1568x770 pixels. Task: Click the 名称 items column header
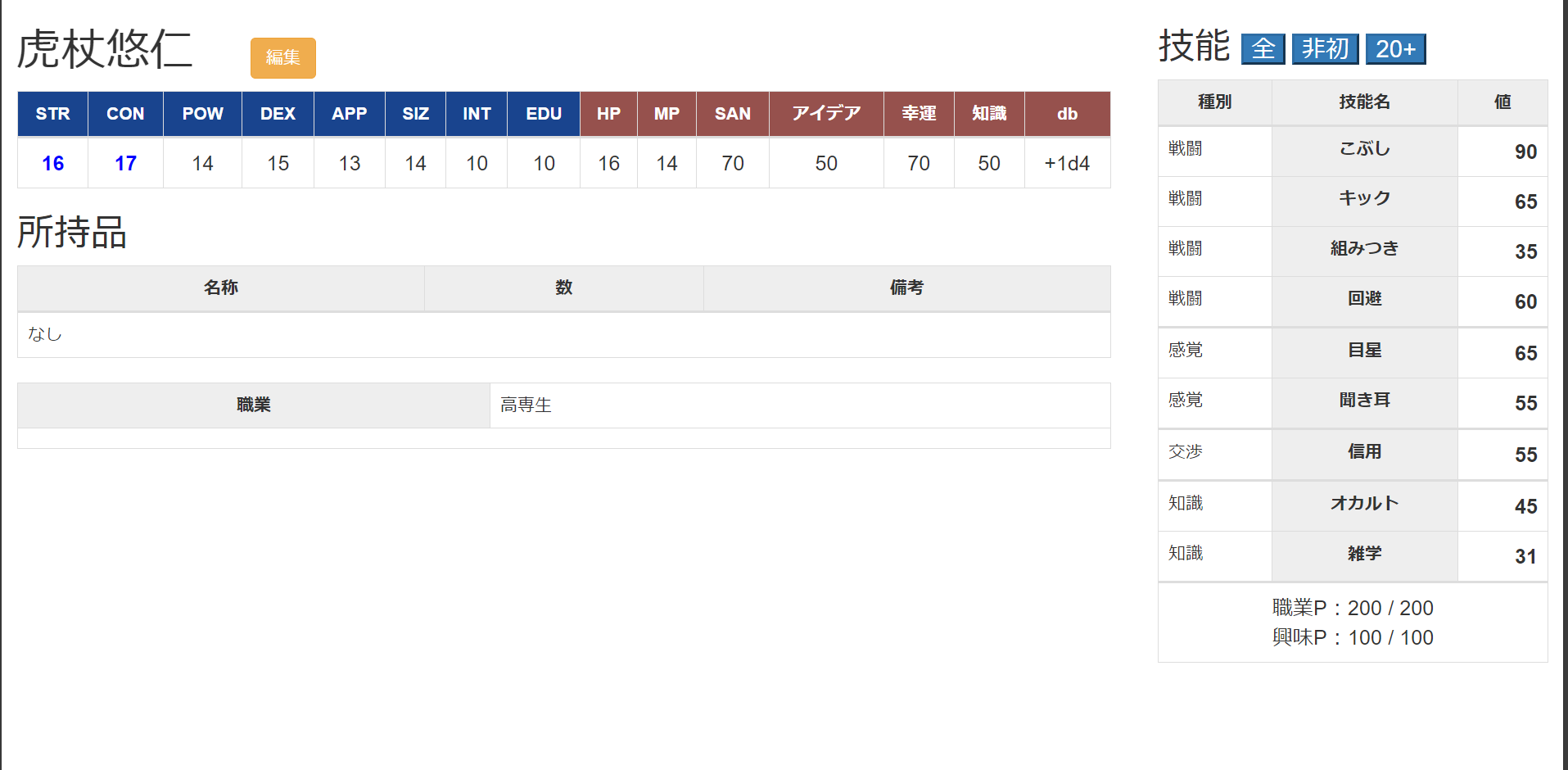221,288
